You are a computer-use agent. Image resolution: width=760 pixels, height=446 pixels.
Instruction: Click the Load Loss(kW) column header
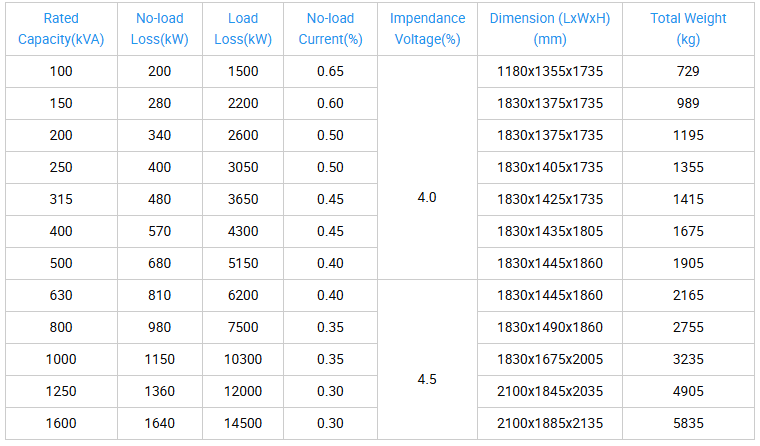click(x=243, y=29)
